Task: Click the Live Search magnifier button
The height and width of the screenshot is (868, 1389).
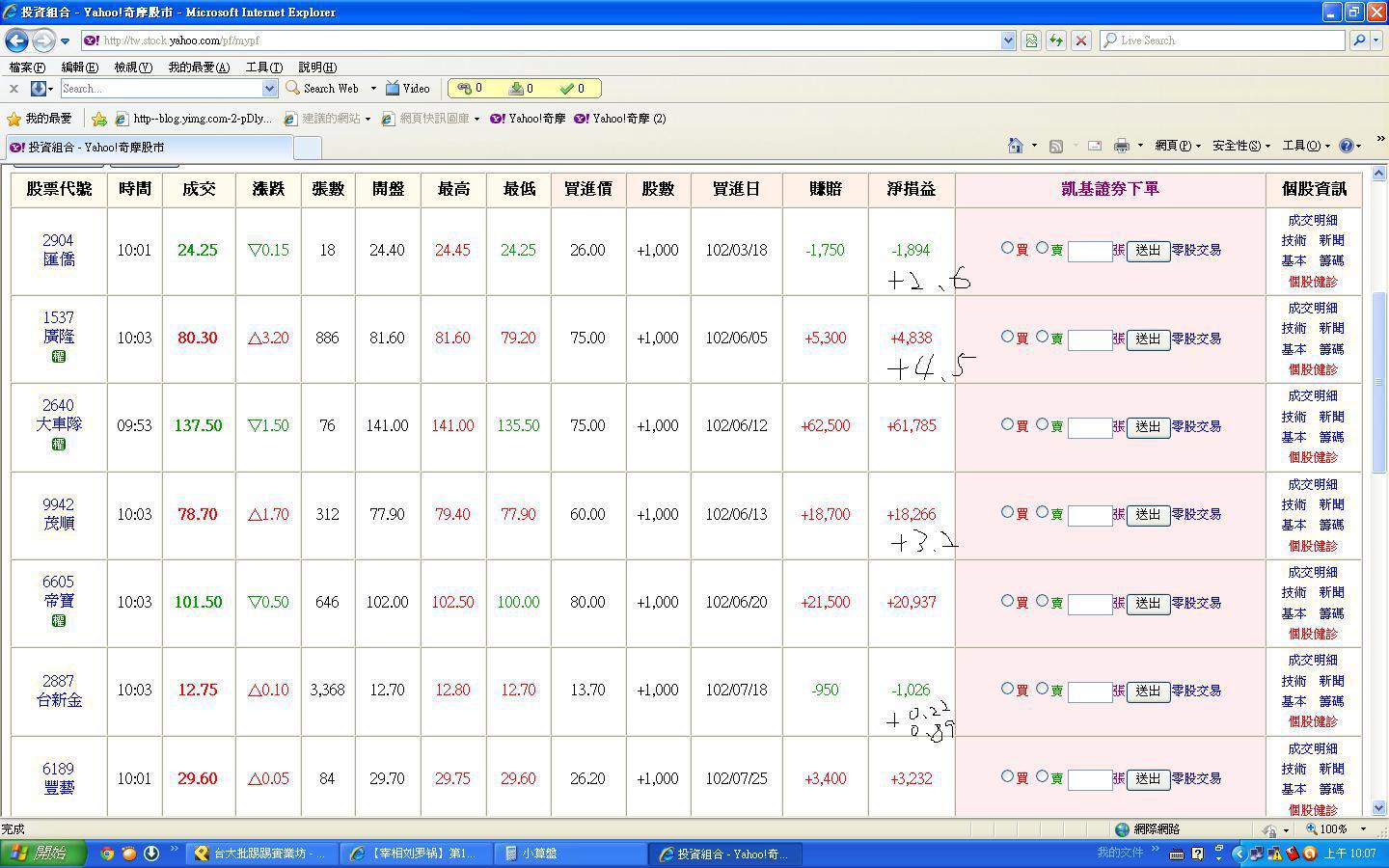Action: point(1359,41)
